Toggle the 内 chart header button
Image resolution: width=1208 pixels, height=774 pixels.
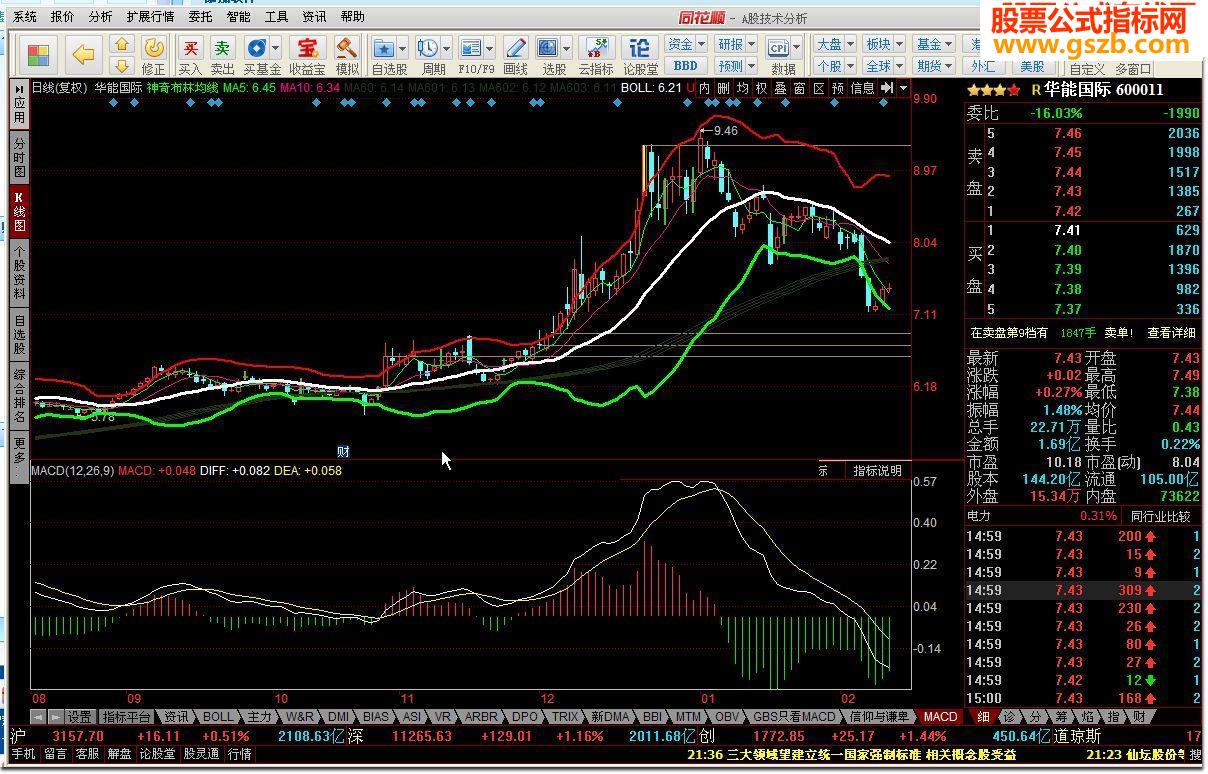(x=705, y=88)
